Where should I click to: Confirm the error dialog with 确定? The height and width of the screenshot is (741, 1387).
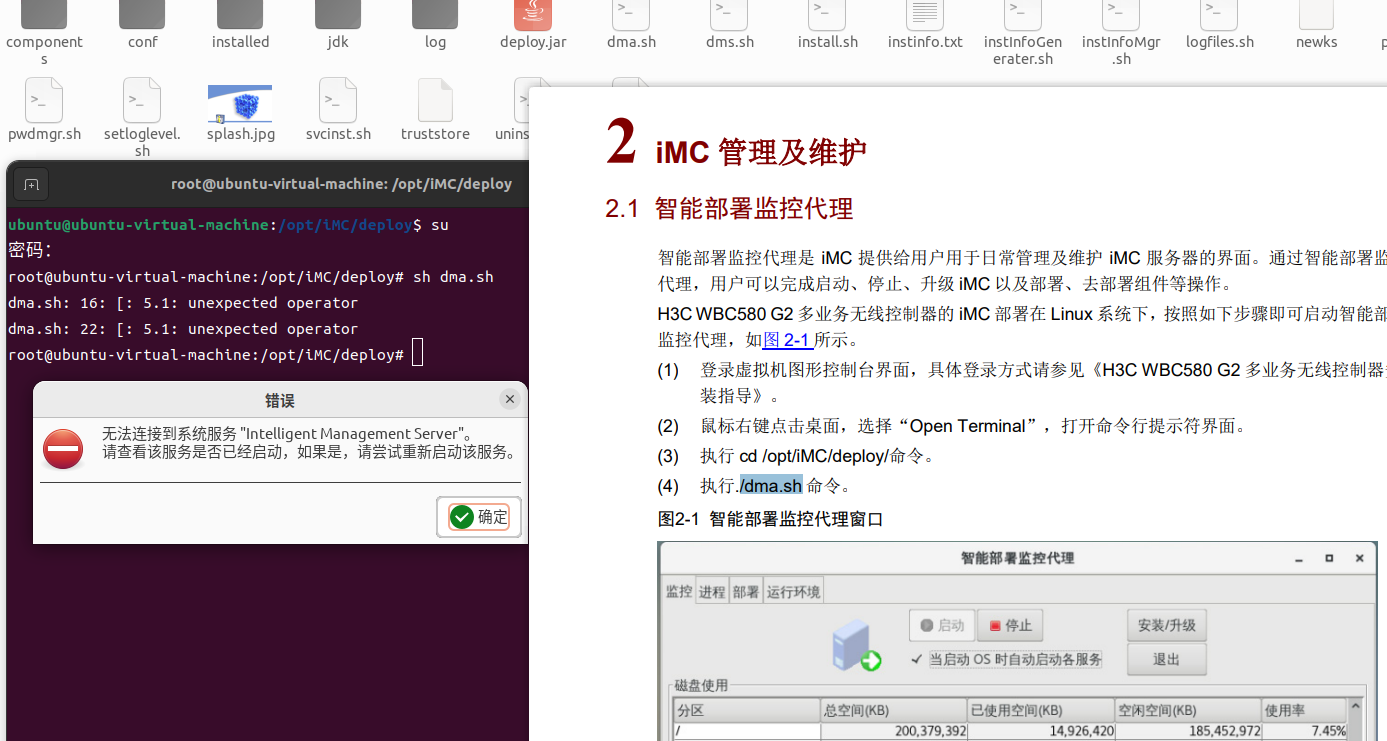point(479,517)
